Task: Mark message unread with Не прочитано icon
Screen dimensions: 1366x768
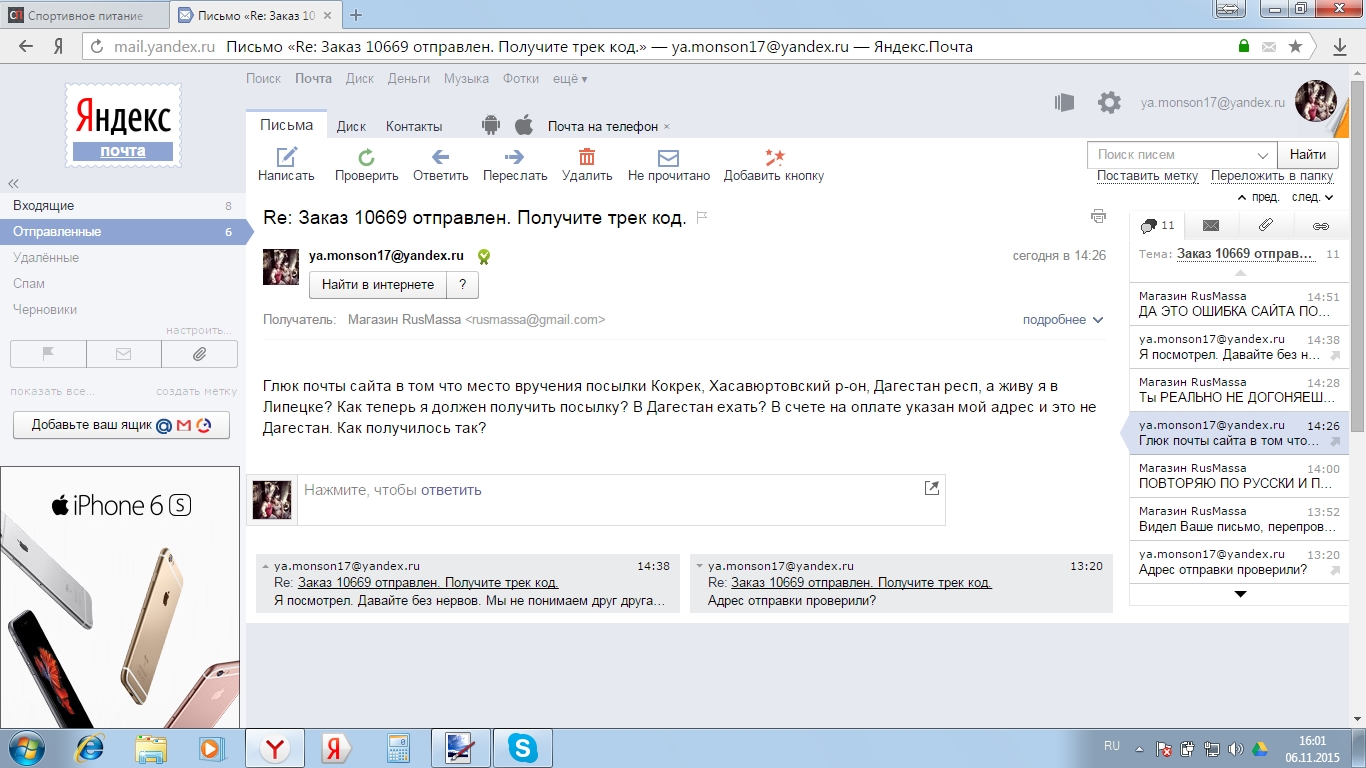Action: 668,158
